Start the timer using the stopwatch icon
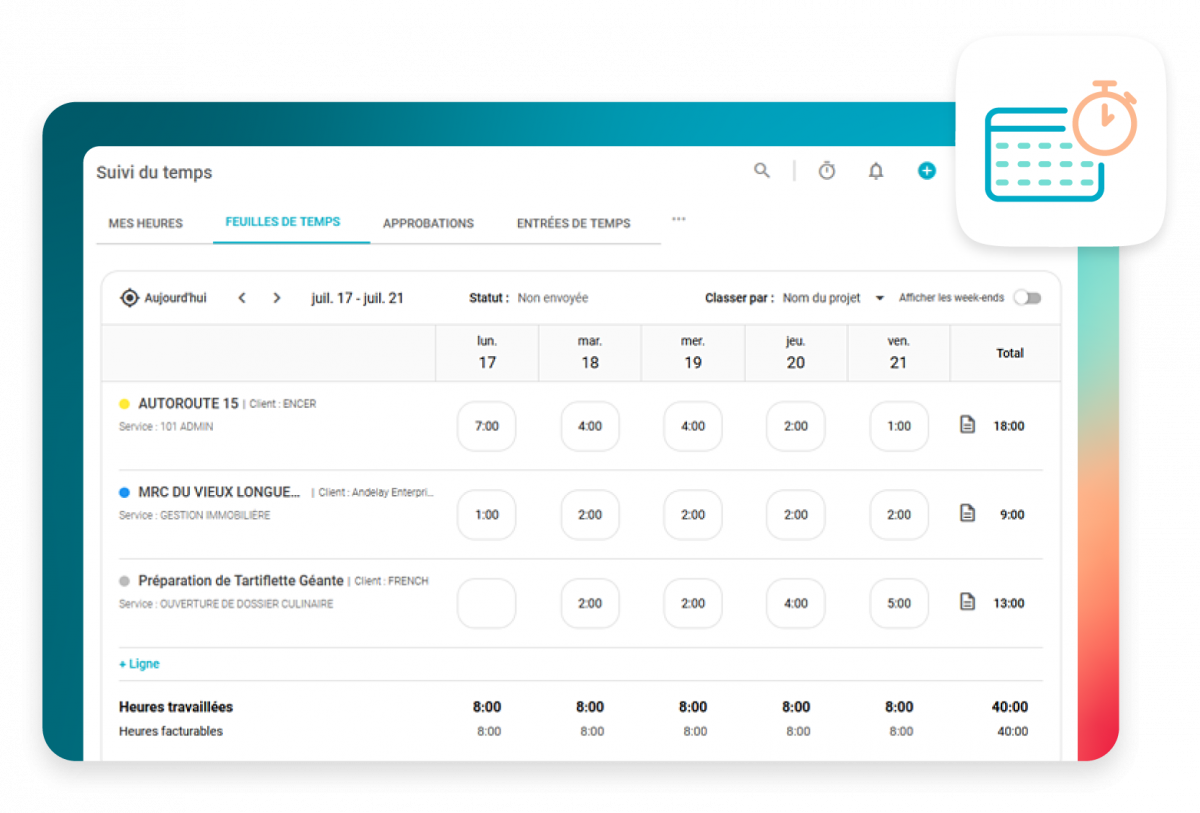The width and height of the screenshot is (1200, 813). (x=827, y=171)
